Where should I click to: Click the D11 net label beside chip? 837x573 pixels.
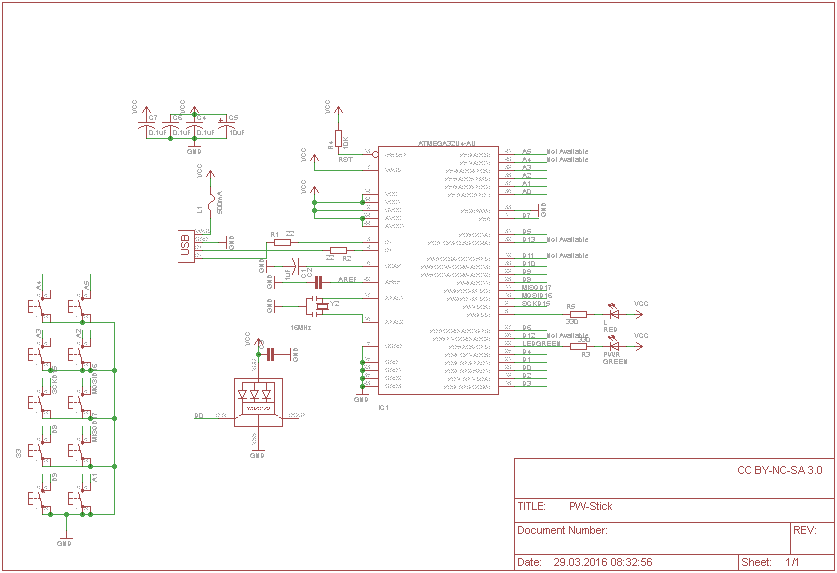528,255
